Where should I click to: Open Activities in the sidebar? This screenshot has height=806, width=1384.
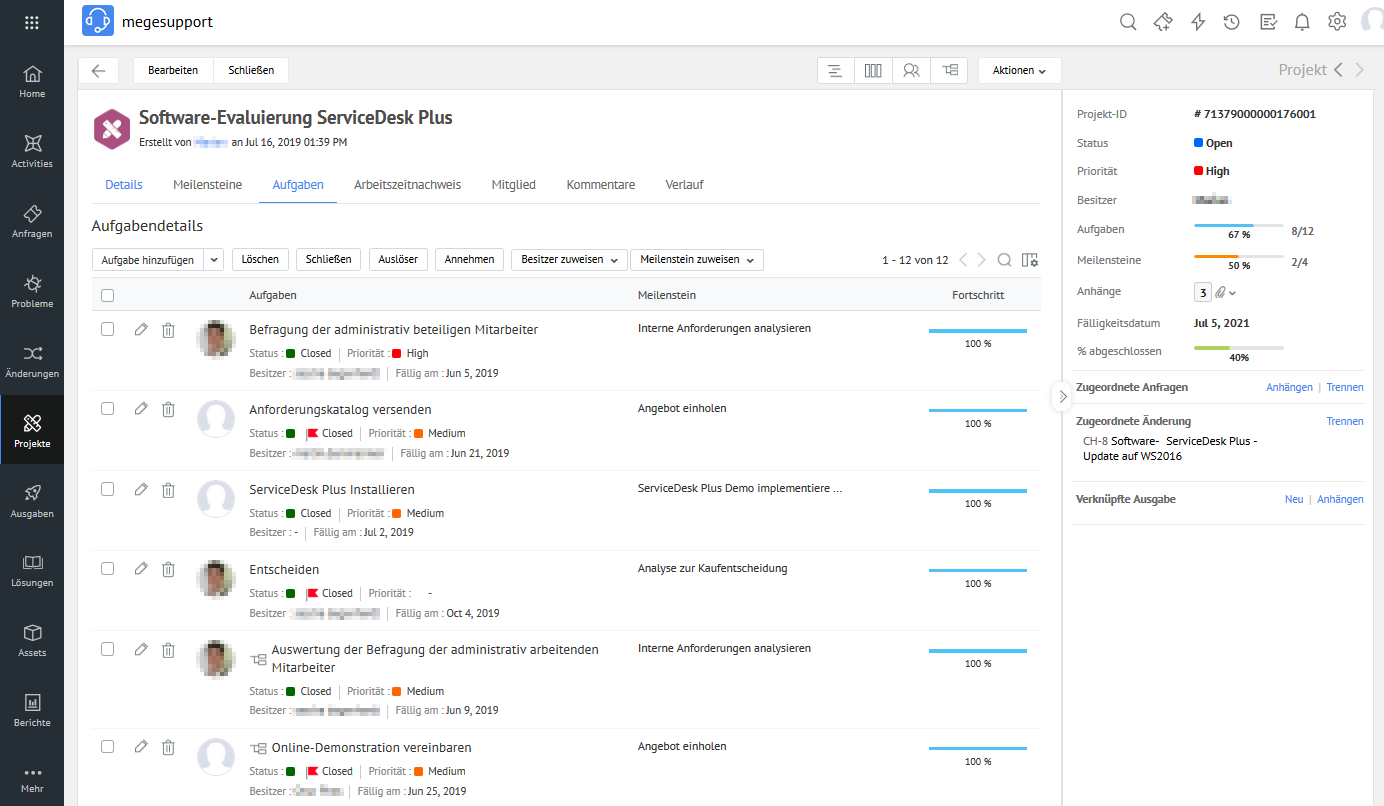[32, 152]
